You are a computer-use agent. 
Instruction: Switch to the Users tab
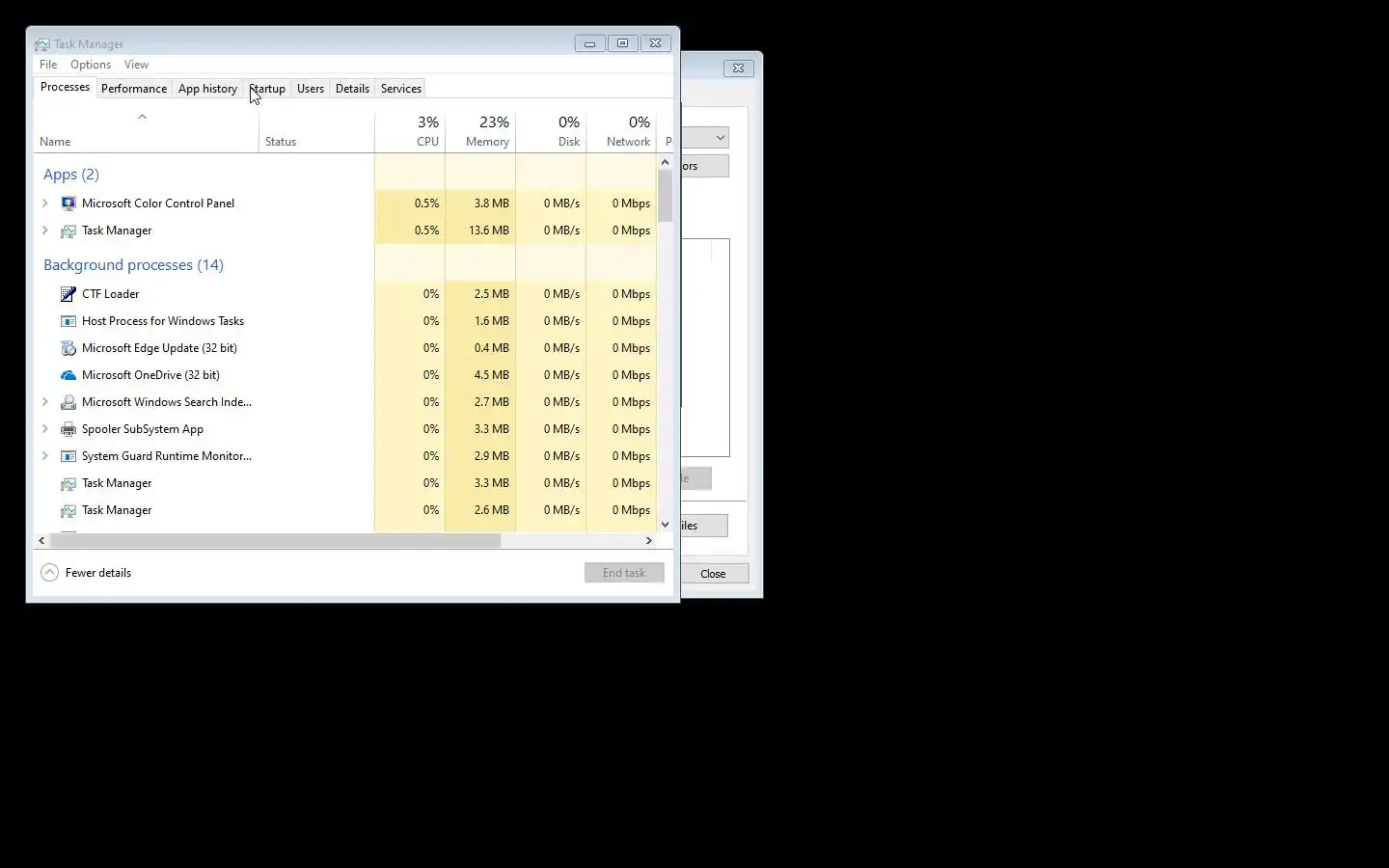click(311, 89)
